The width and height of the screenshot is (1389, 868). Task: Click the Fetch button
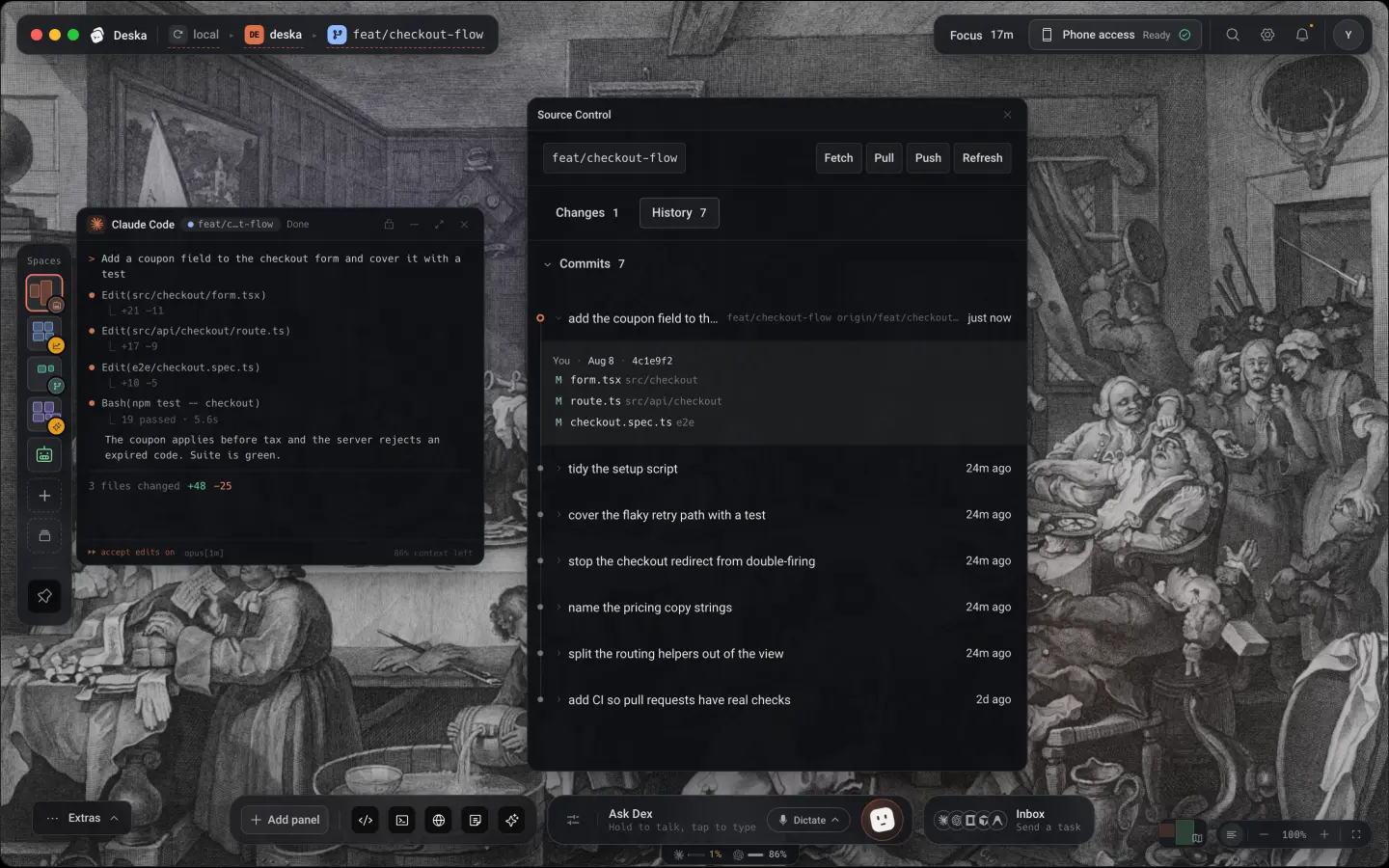838,158
